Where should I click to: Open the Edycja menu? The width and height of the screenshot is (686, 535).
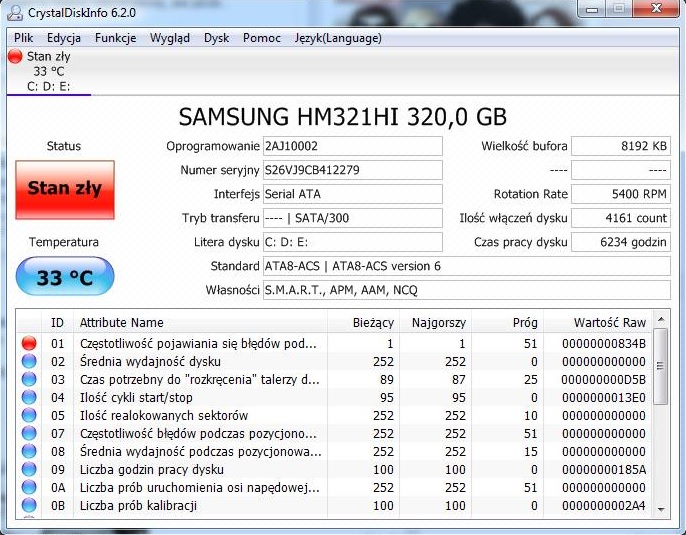pyautogui.click(x=64, y=38)
